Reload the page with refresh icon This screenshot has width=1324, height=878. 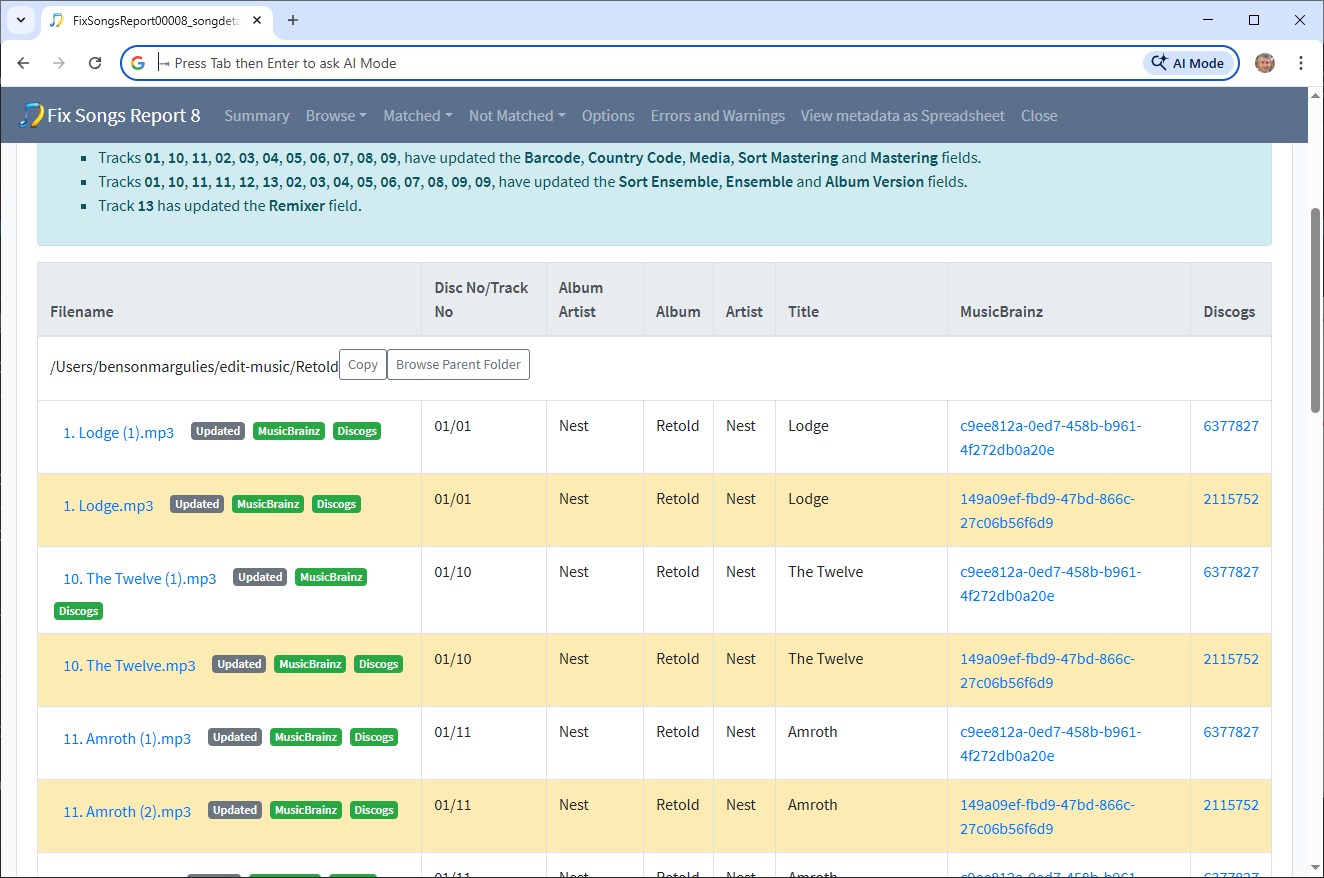[95, 63]
